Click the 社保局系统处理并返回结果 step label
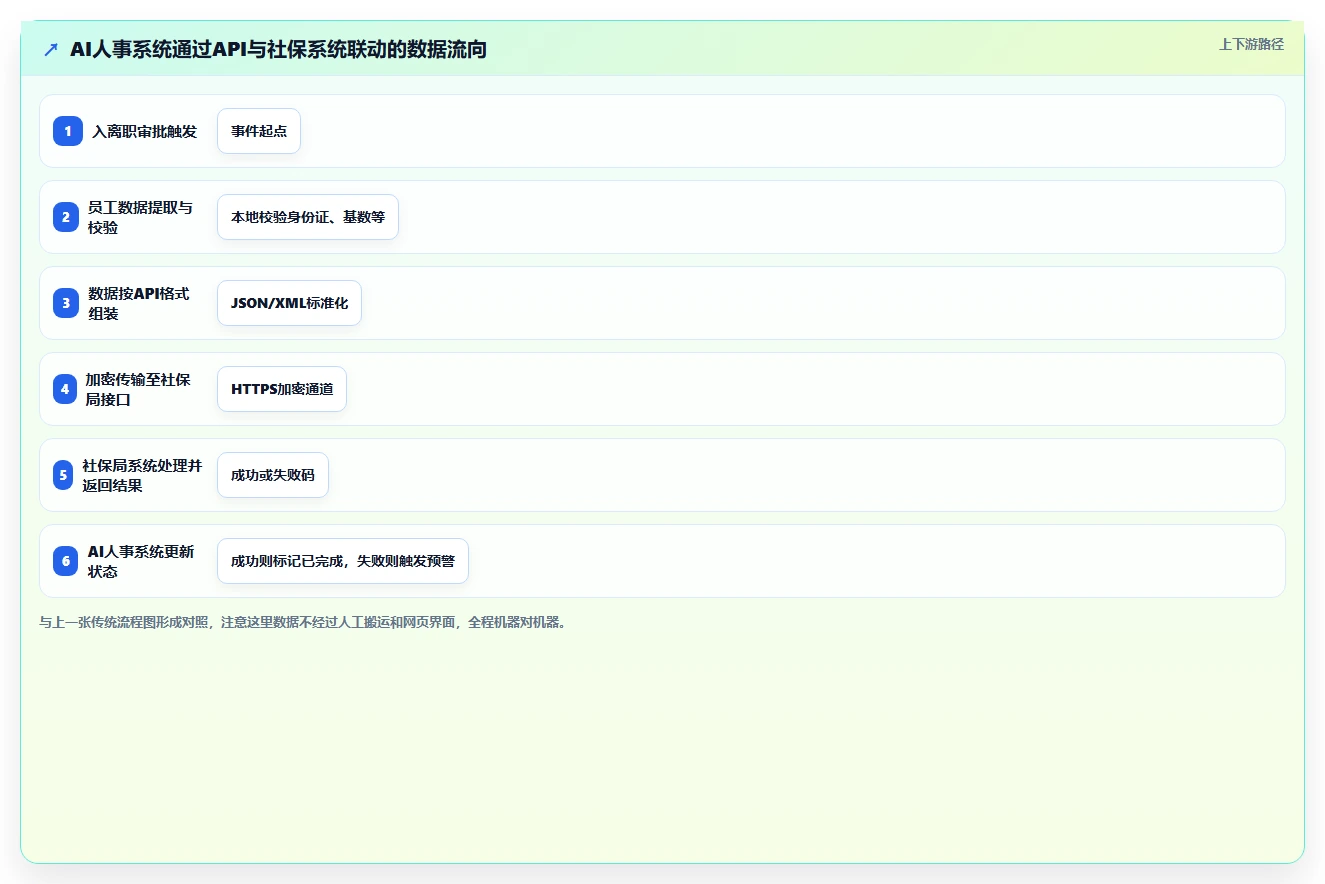Viewport: 1325px width, 884px height. [143, 475]
